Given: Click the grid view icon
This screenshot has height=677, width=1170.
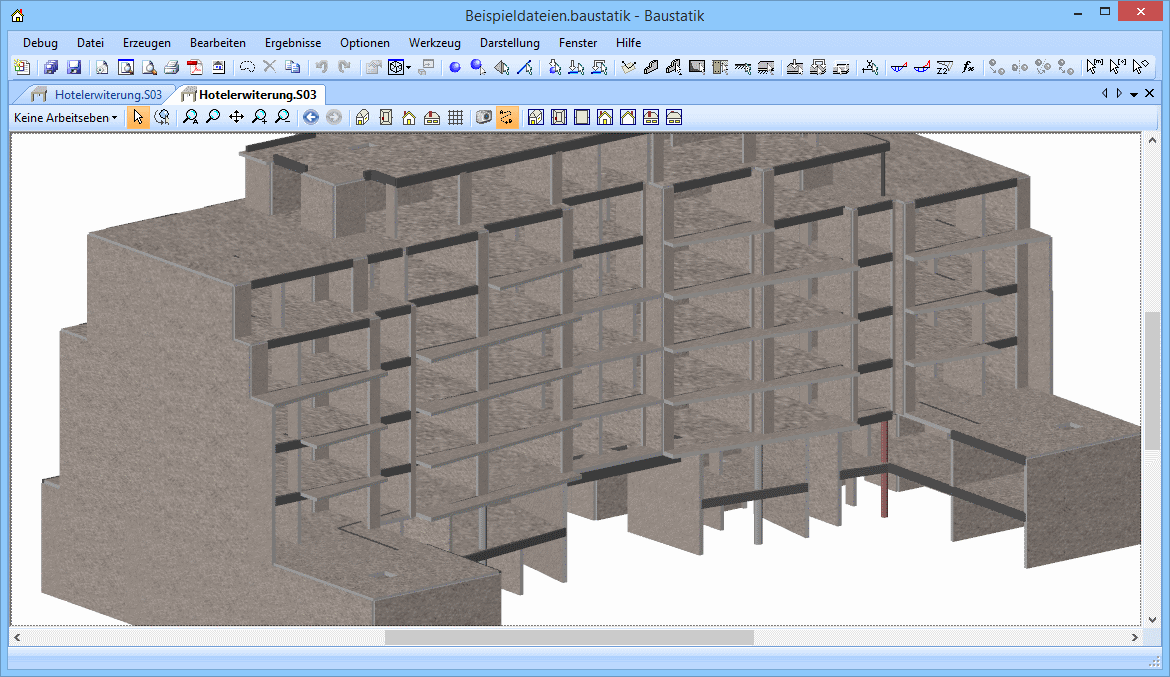Looking at the screenshot, I should (x=455, y=117).
